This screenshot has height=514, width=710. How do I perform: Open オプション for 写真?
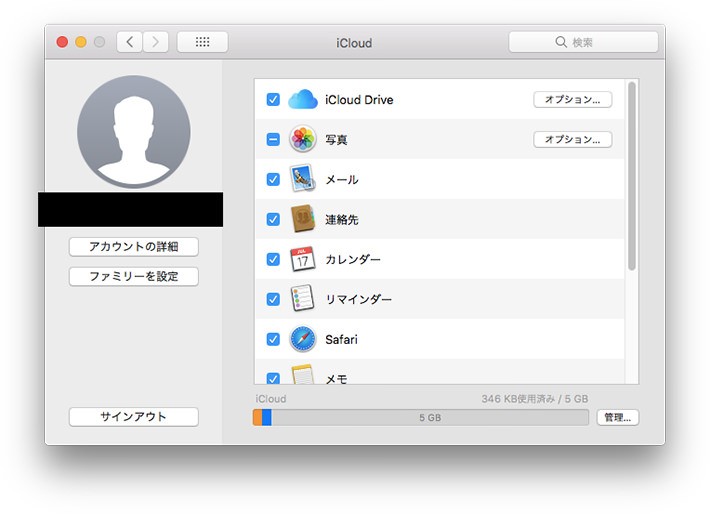tap(573, 139)
